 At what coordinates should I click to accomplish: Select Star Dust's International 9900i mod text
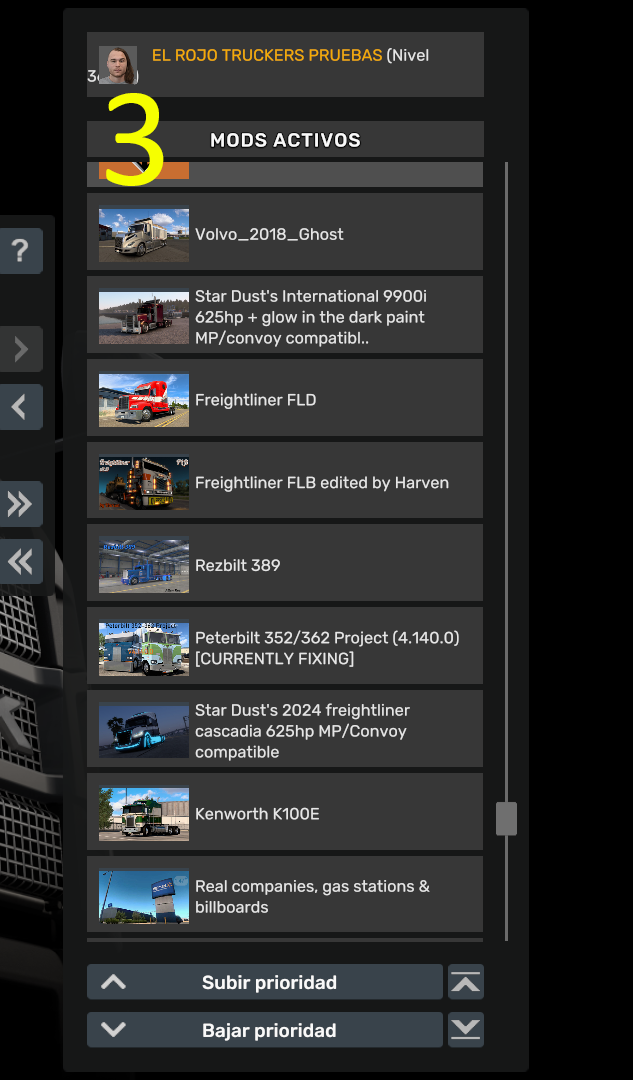point(311,317)
